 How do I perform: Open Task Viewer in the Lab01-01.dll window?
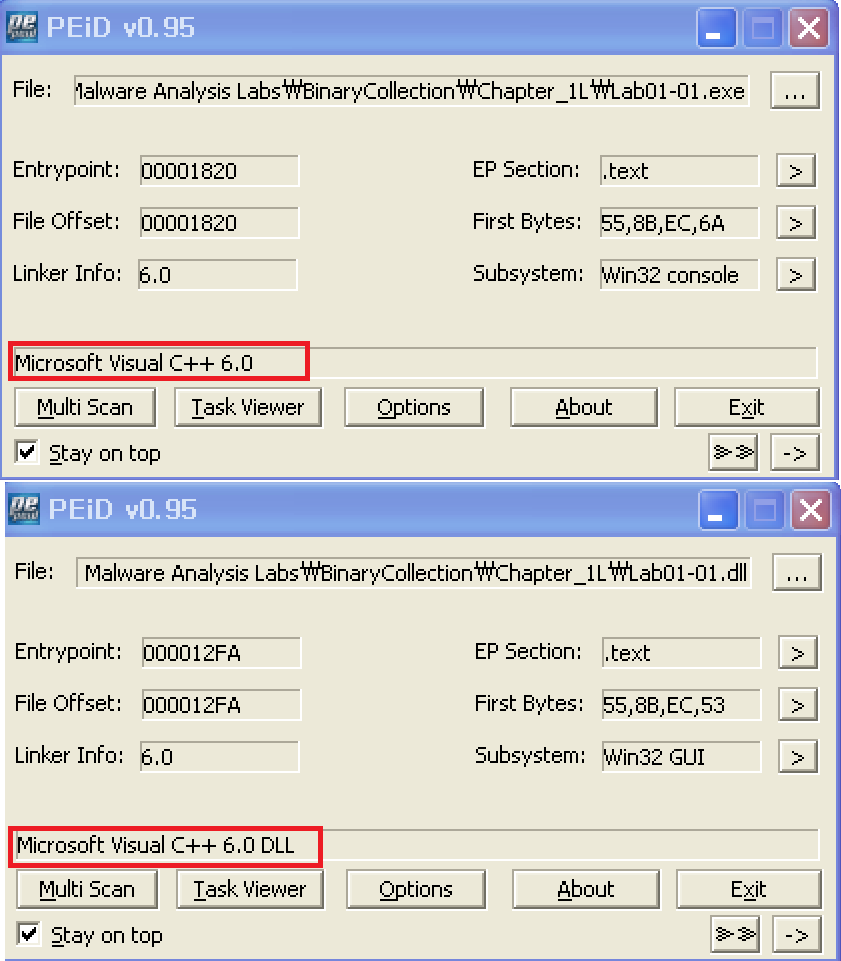[249, 889]
